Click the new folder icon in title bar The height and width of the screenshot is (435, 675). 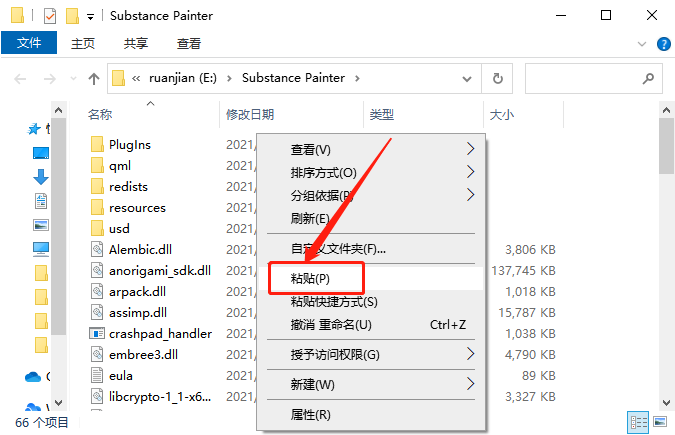pyautogui.click(x=72, y=16)
